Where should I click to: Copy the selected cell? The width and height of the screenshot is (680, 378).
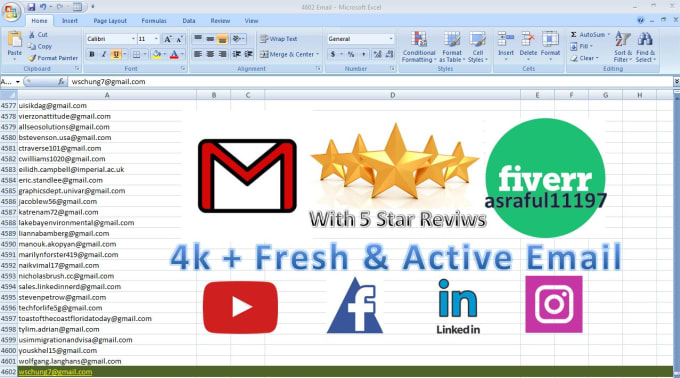coord(40,46)
